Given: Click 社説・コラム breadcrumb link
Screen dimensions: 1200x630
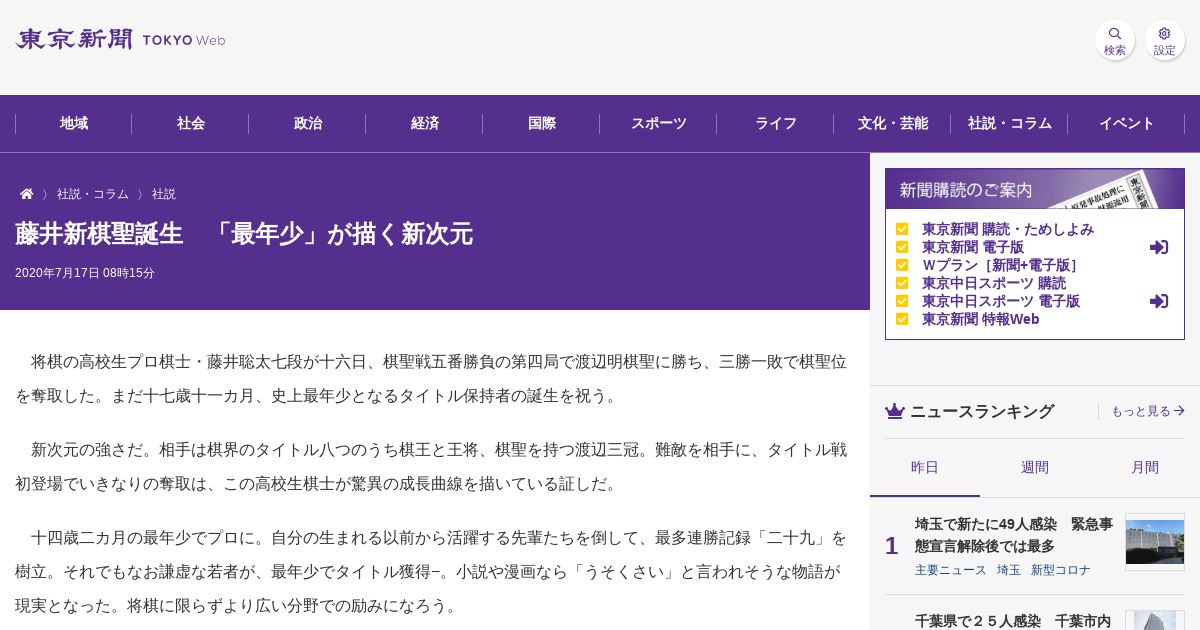Looking at the screenshot, I should (x=93, y=194).
